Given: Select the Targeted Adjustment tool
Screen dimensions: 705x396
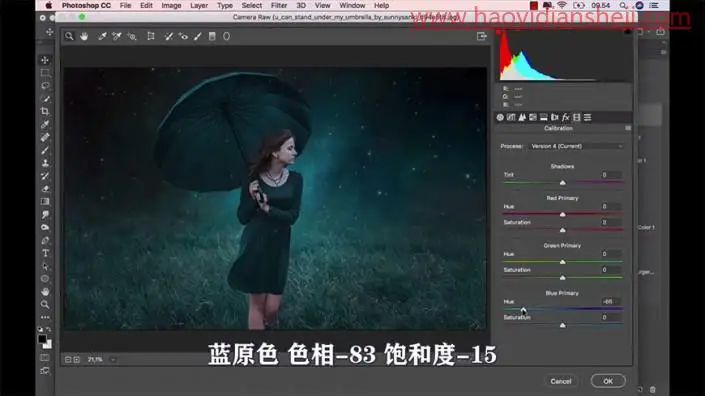Looking at the screenshot, I should 132,36.
